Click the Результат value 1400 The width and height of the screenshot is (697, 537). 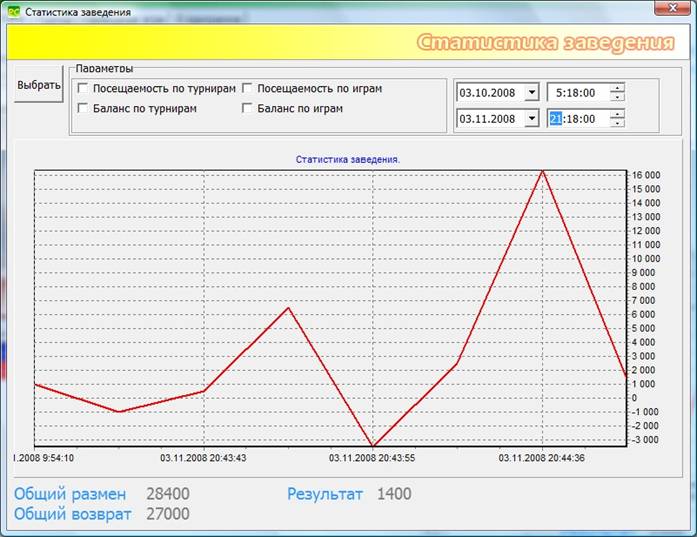(x=394, y=494)
